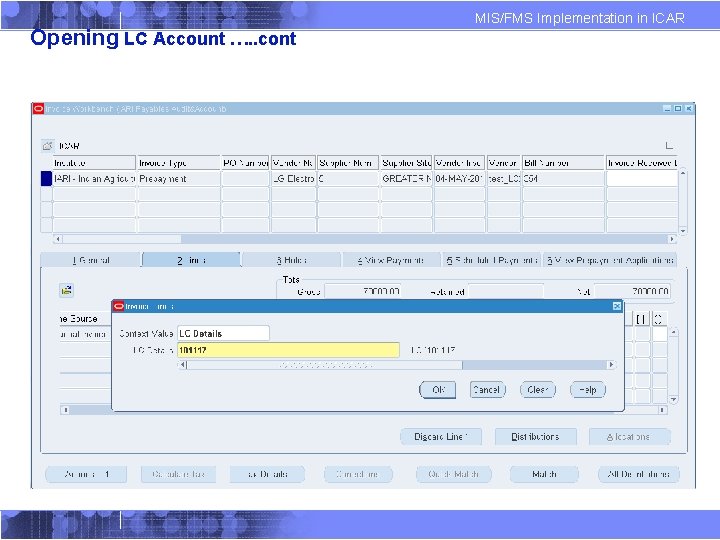
Task: Click the Bill Number column header
Action: [x=563, y=163]
